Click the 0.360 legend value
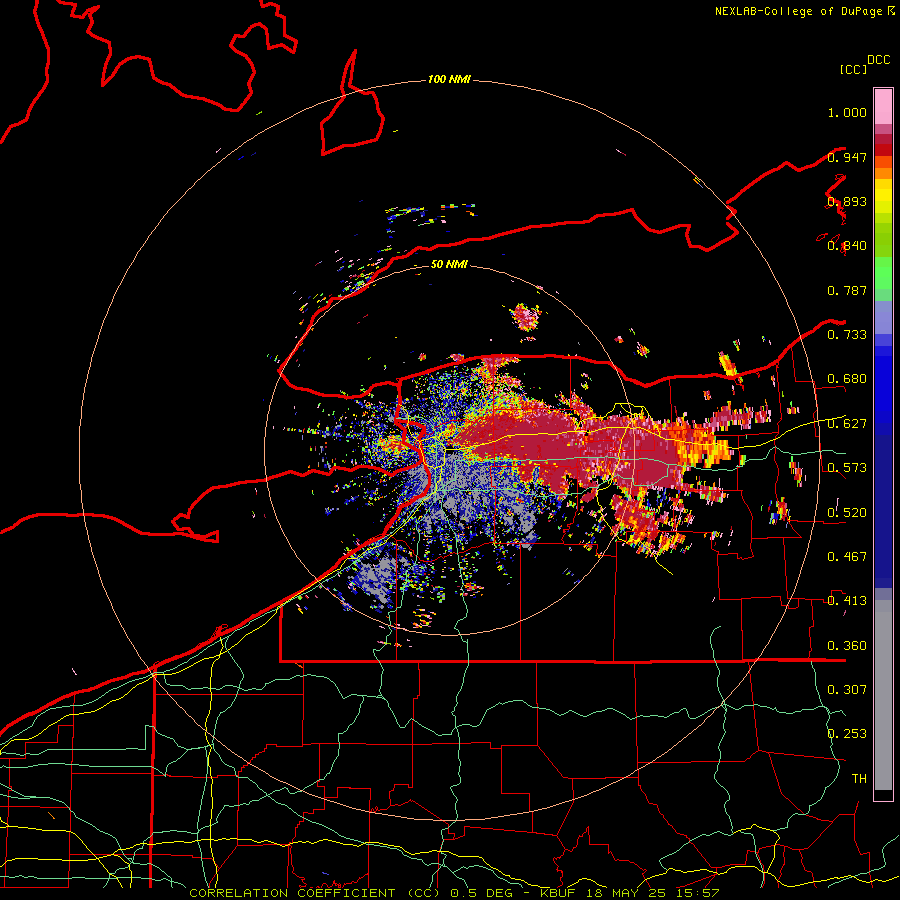This screenshot has height=900, width=900. 847,645
